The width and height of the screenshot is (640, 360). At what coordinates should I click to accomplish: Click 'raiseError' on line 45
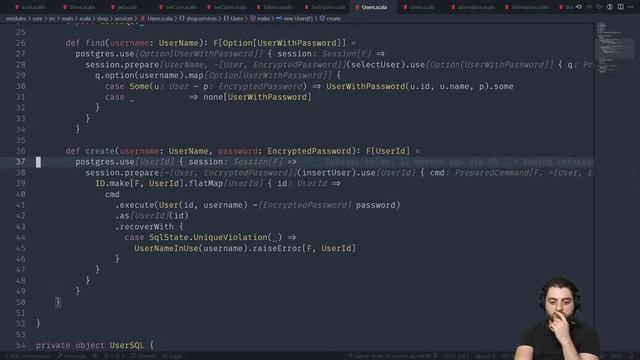tap(277, 248)
